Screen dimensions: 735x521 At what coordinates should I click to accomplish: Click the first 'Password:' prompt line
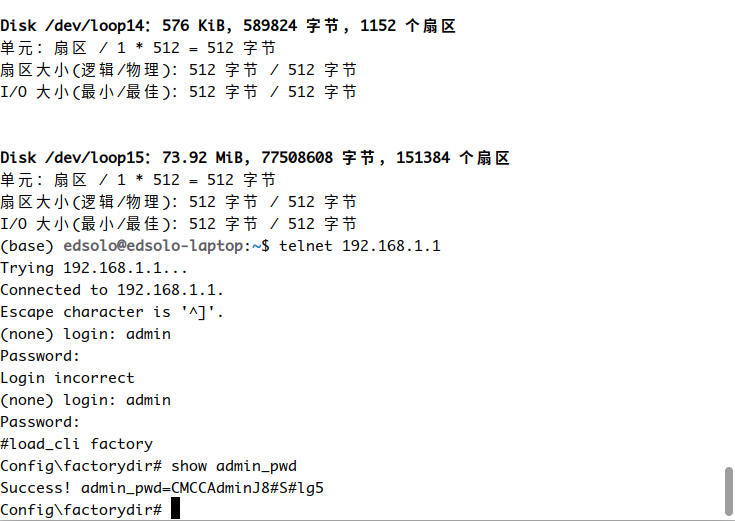pyautogui.click(x=40, y=356)
